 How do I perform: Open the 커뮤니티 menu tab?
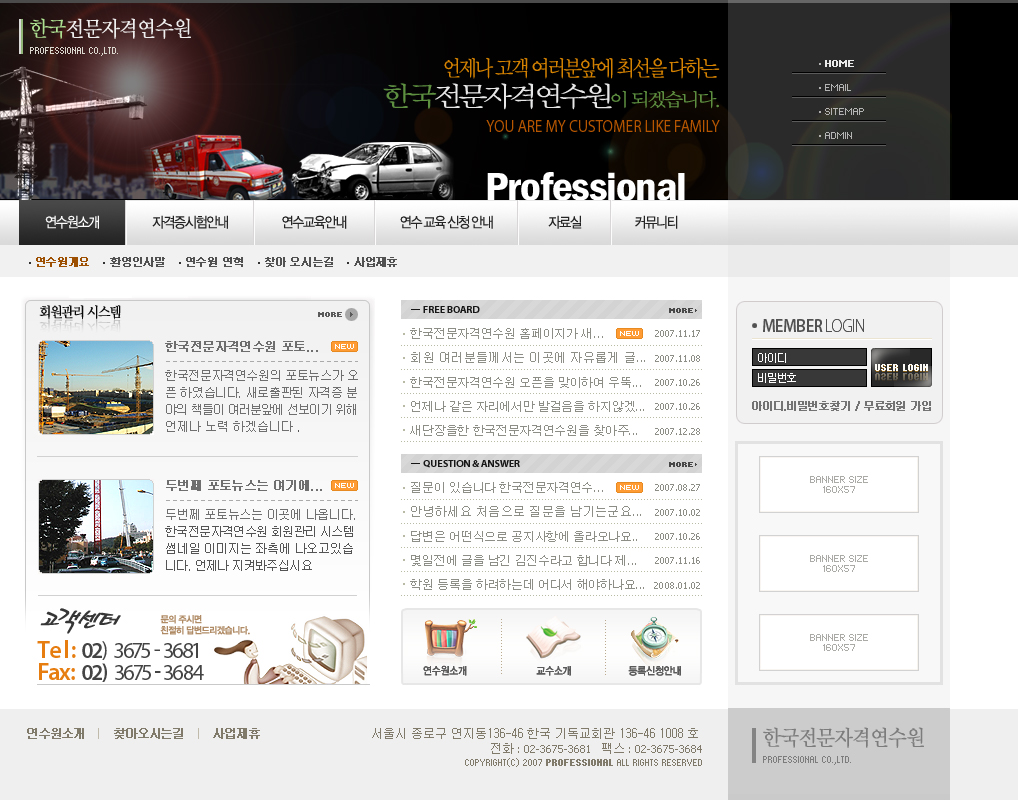[656, 223]
